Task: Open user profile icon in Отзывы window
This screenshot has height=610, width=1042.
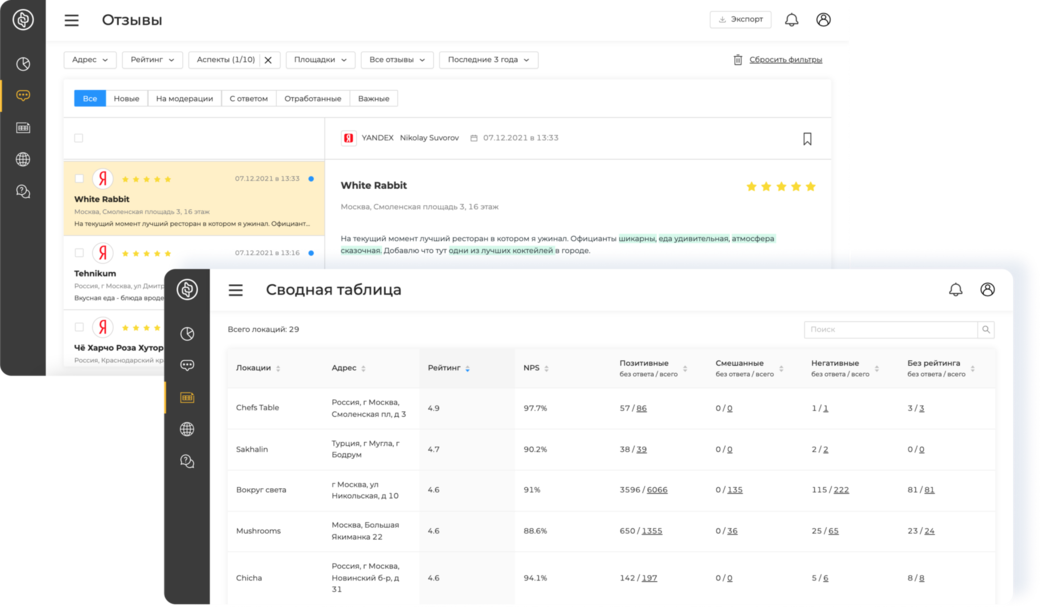Action: point(823,20)
